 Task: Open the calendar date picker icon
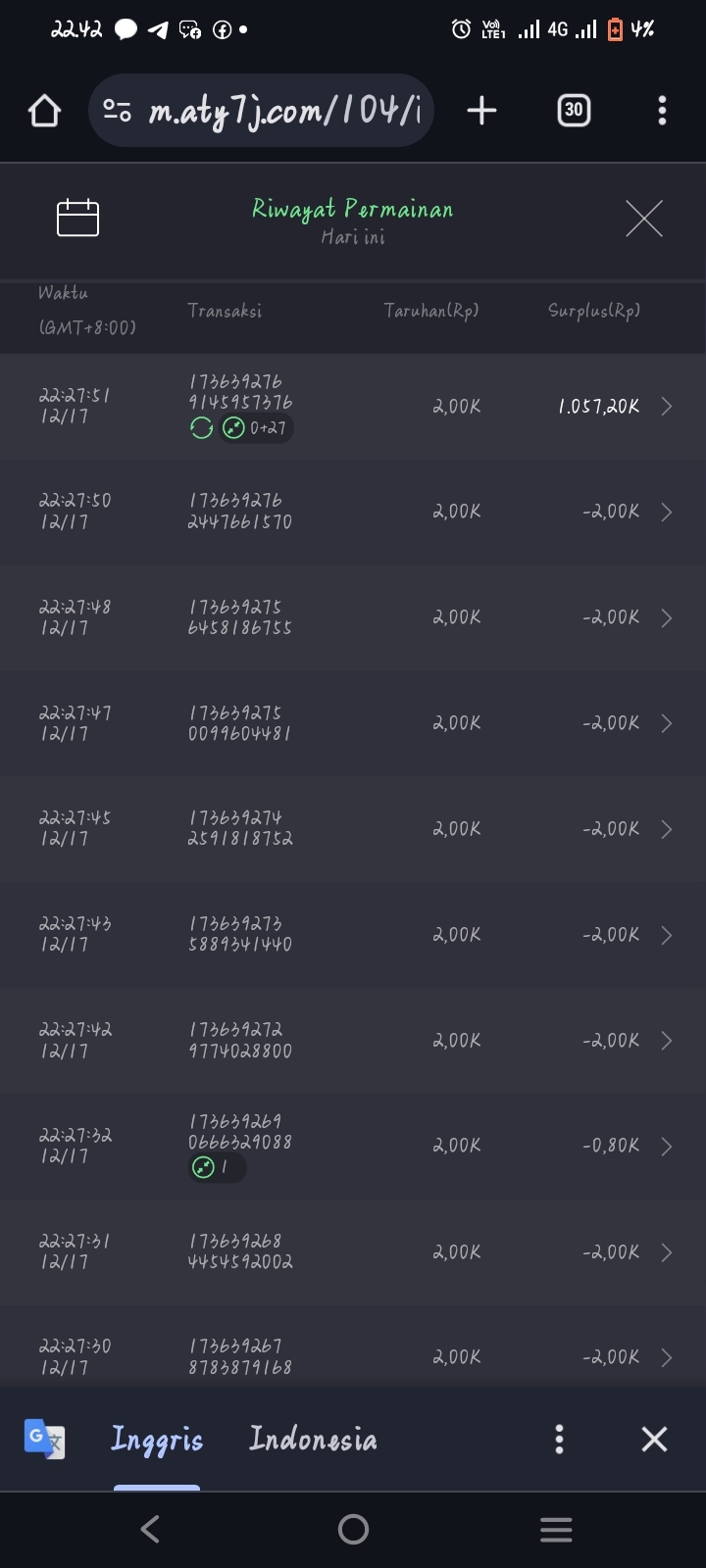[78, 218]
